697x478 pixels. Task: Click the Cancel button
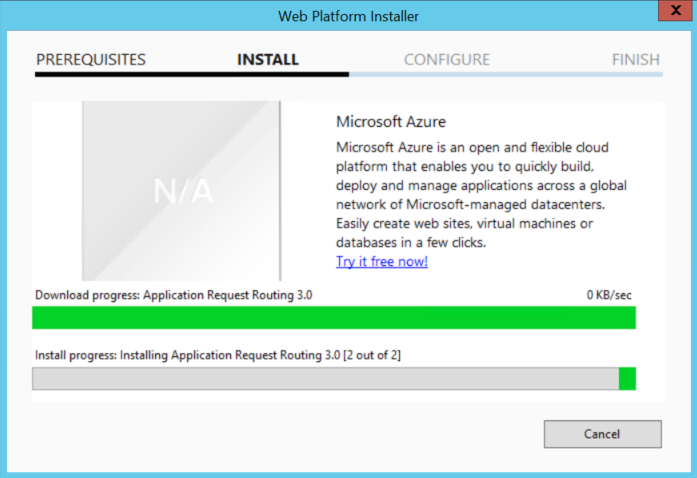click(x=602, y=434)
